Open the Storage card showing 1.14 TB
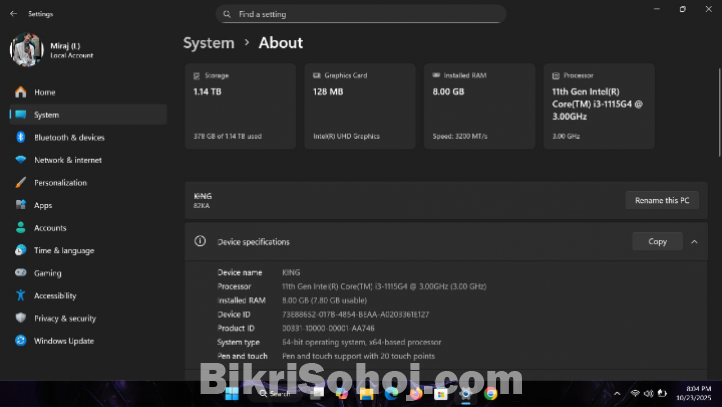The image size is (722, 407). (x=240, y=106)
